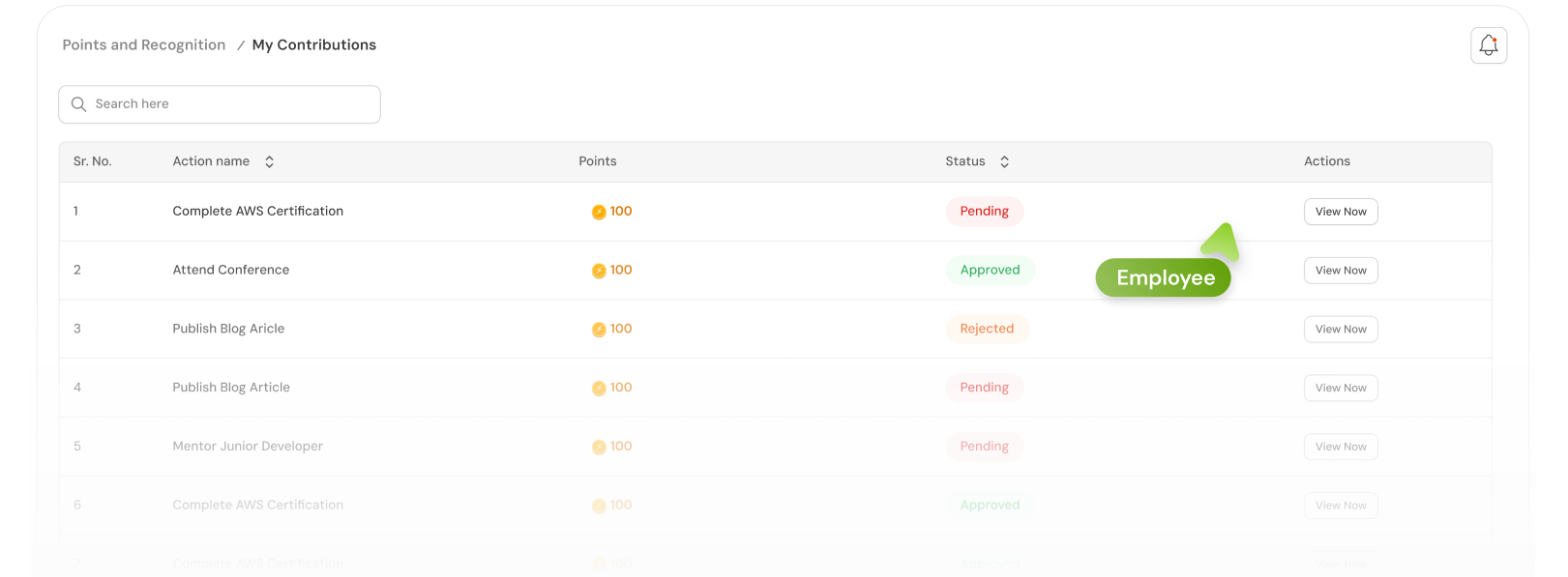Viewport: 1568px width, 577px height.
Task: View Now for Complete AWS Certification row 1
Action: click(x=1341, y=212)
